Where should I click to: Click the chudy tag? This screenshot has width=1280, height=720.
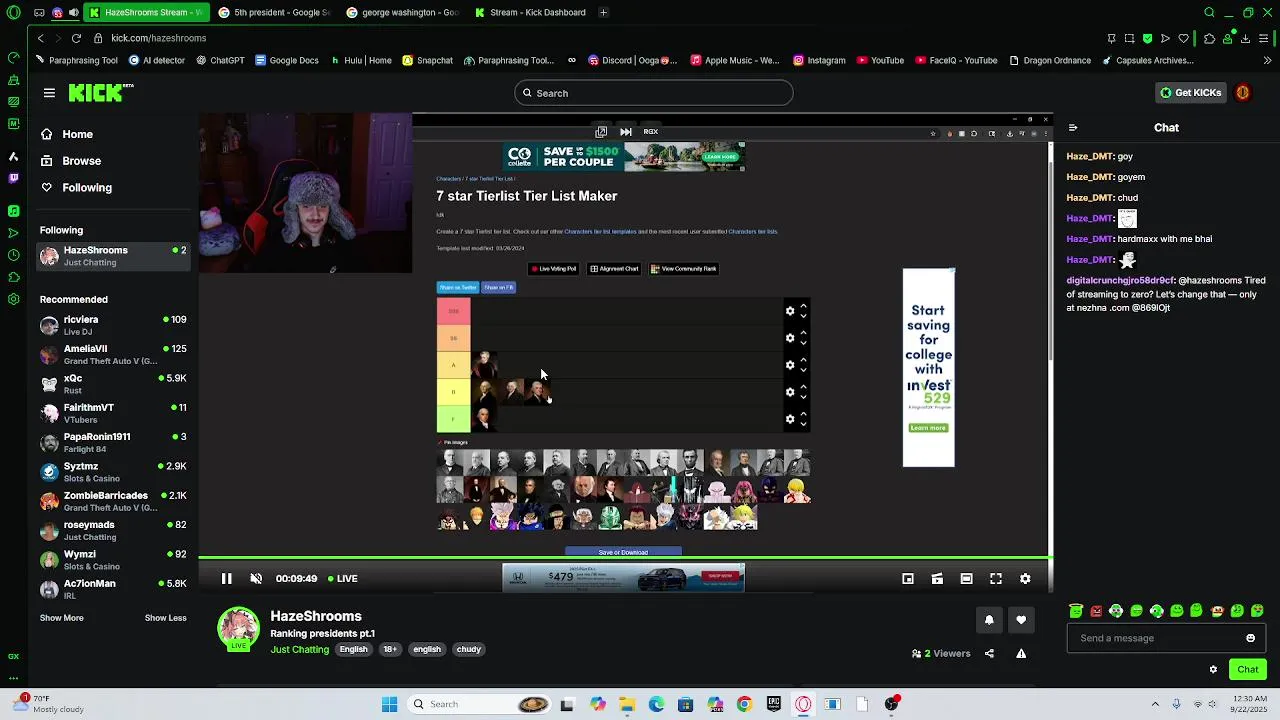(x=468, y=649)
